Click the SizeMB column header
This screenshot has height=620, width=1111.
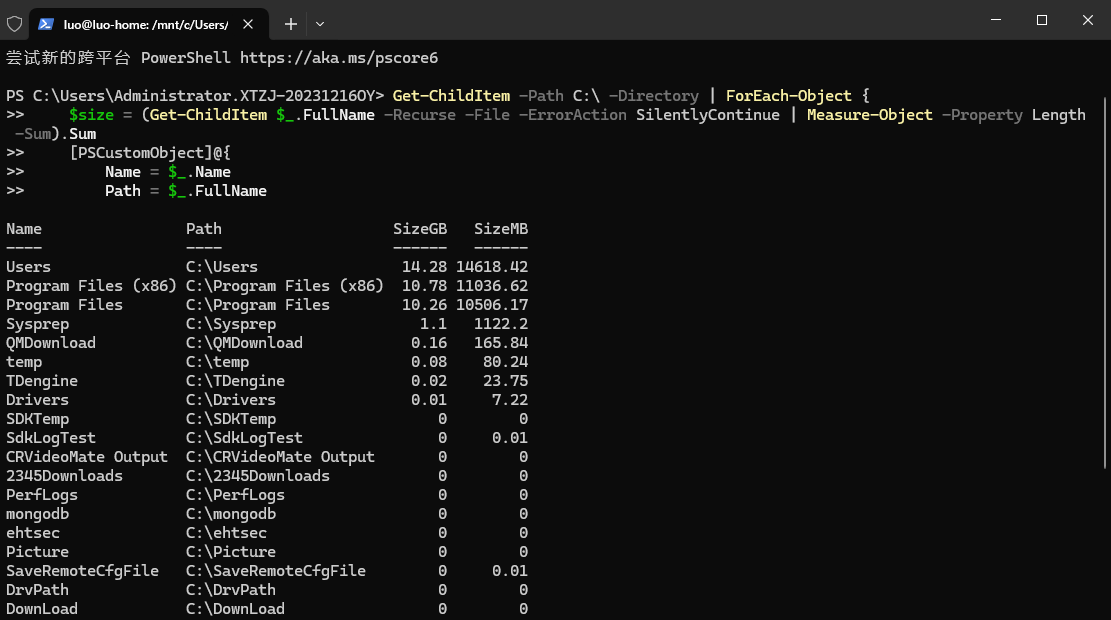[501, 229]
